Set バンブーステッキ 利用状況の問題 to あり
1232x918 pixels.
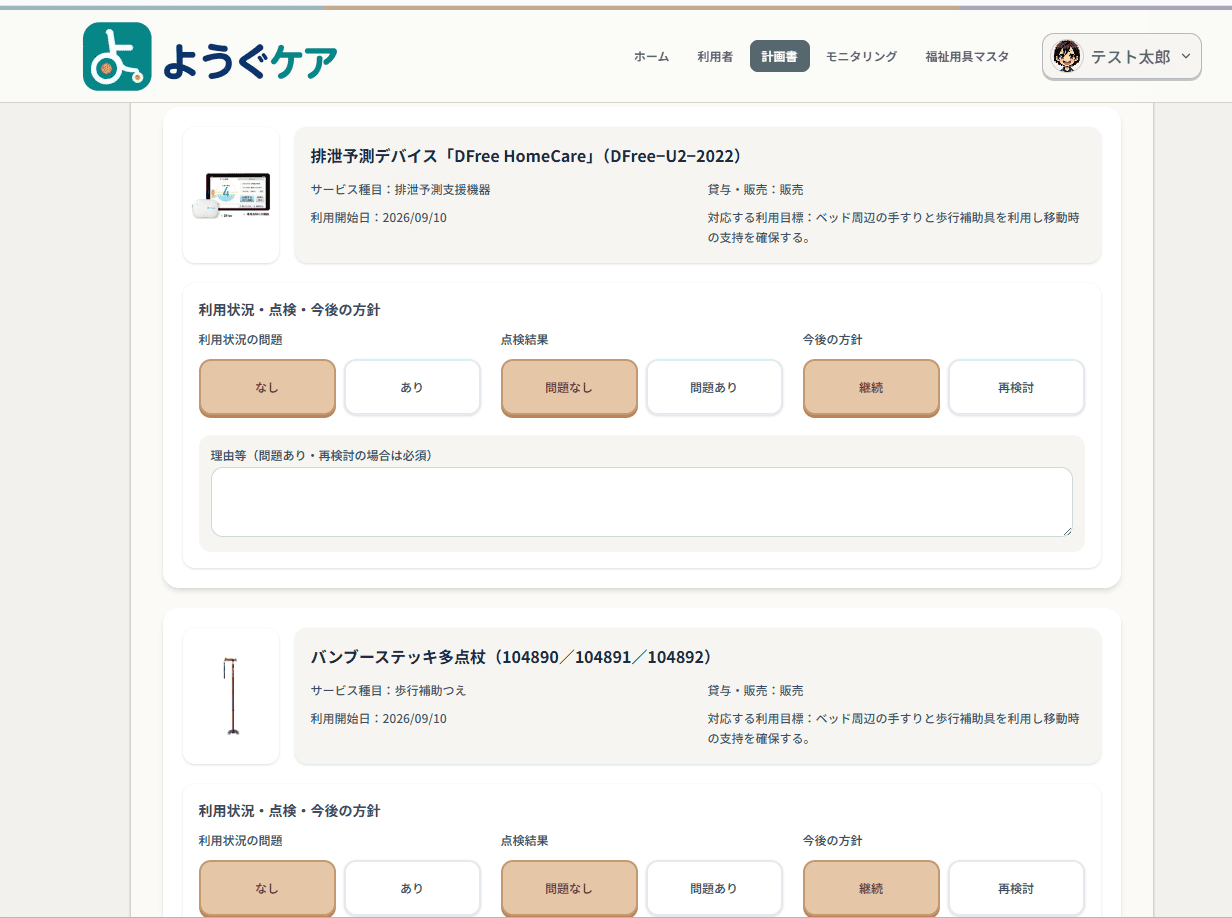tap(412, 888)
